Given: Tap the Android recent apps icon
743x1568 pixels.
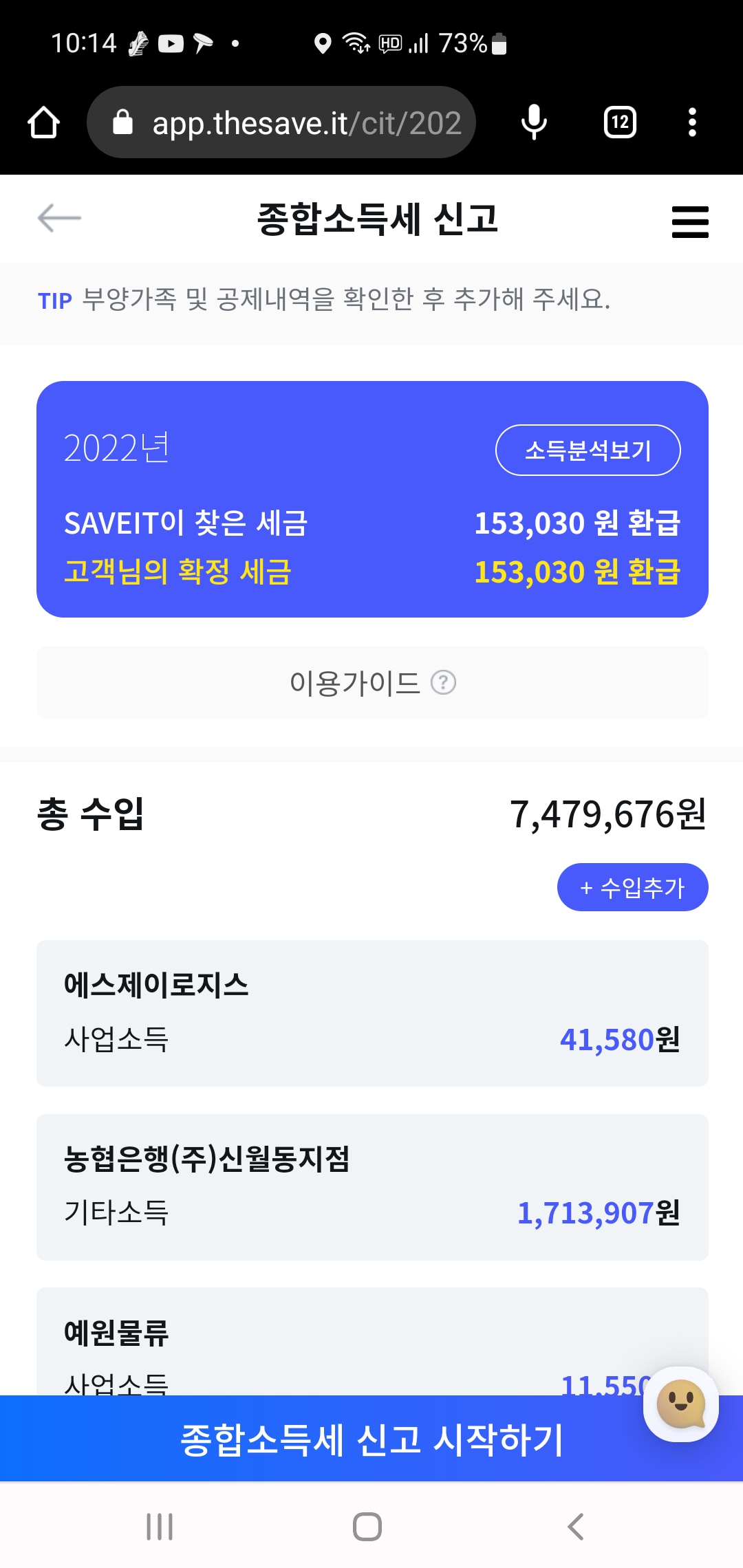Looking at the screenshot, I should tap(160, 1527).
